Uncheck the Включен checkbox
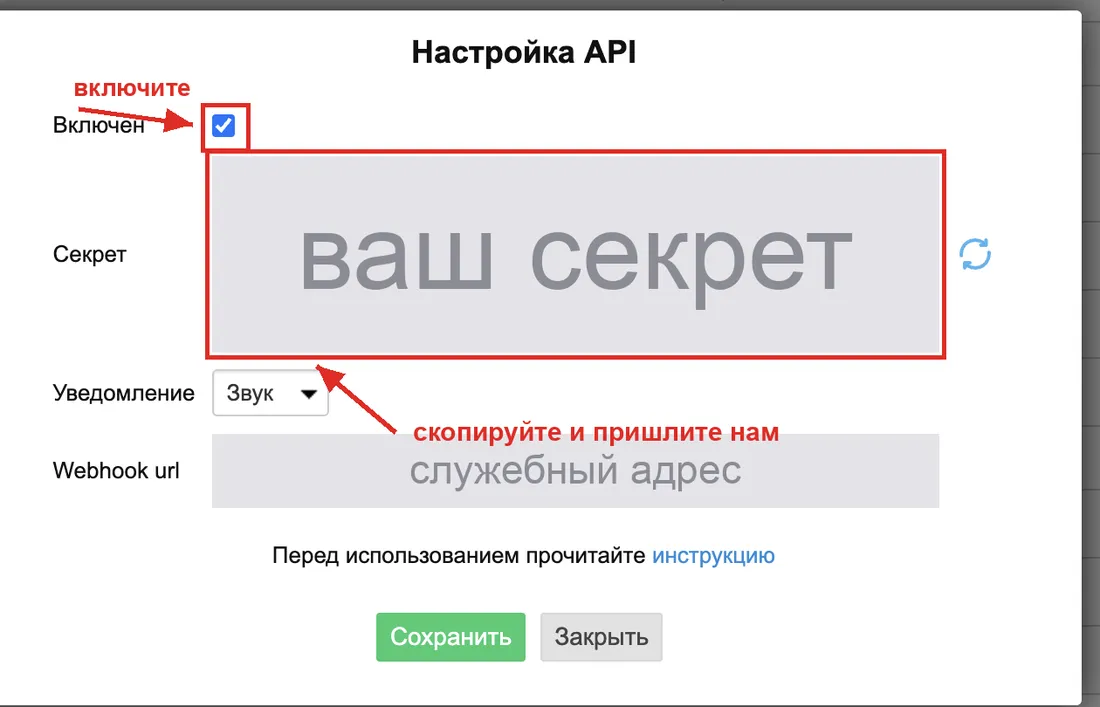The image size is (1100, 707). pos(224,126)
